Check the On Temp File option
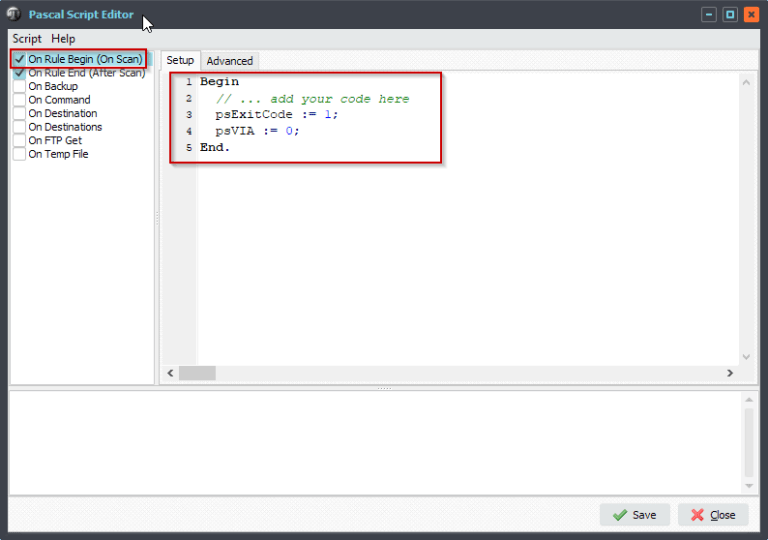Image resolution: width=768 pixels, height=540 pixels. click(x=20, y=155)
